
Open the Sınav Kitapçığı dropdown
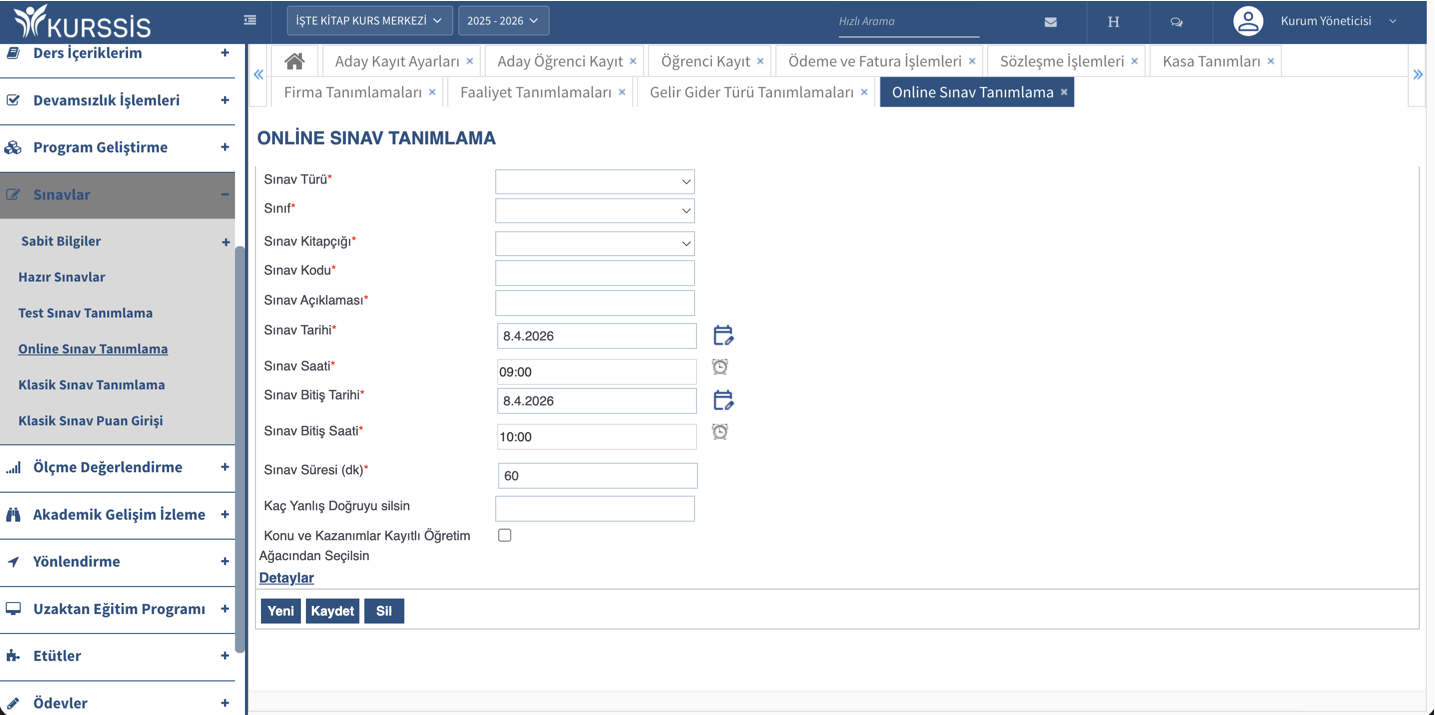[x=595, y=243]
